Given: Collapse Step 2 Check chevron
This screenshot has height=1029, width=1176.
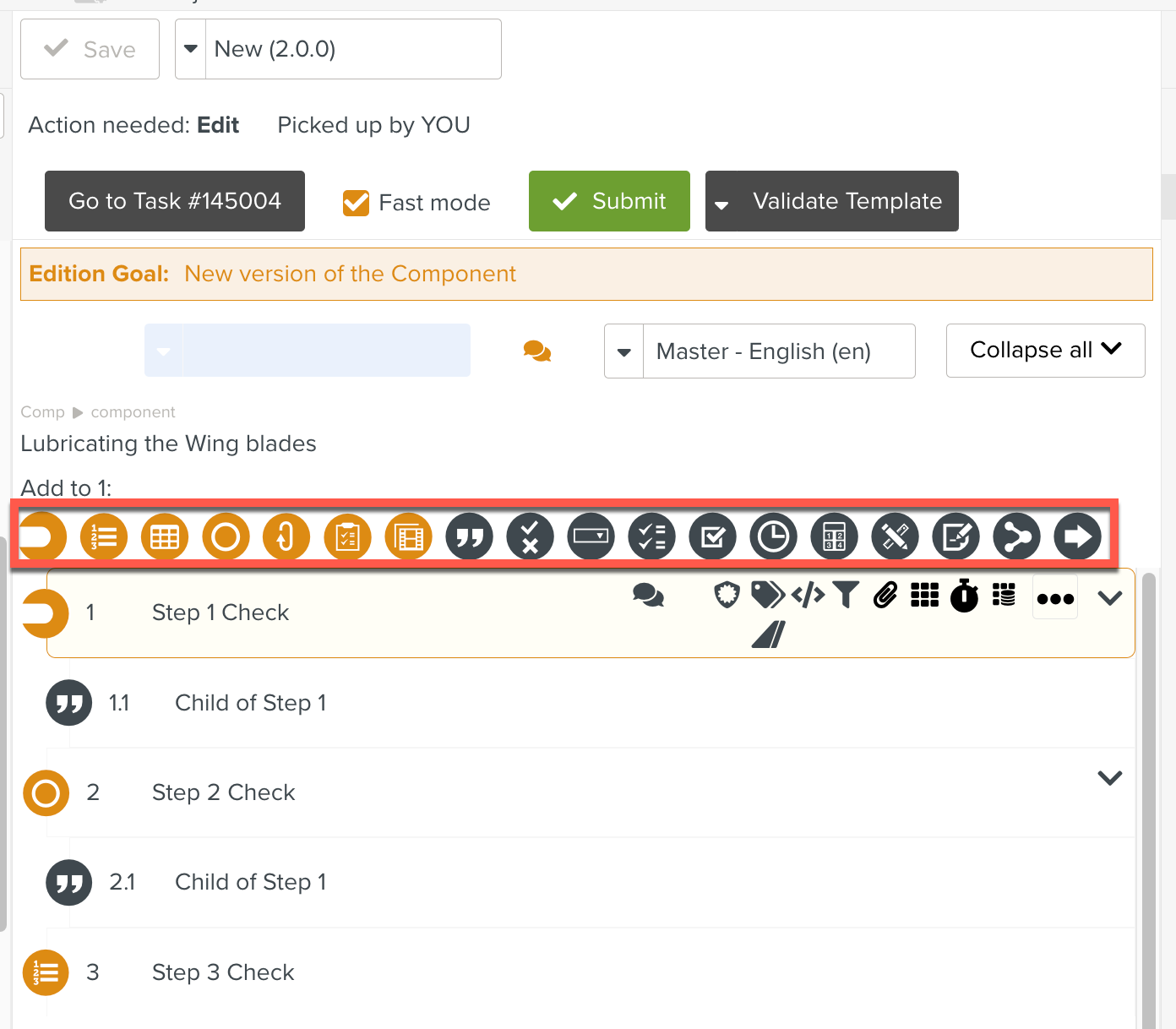Looking at the screenshot, I should pos(1109,777).
